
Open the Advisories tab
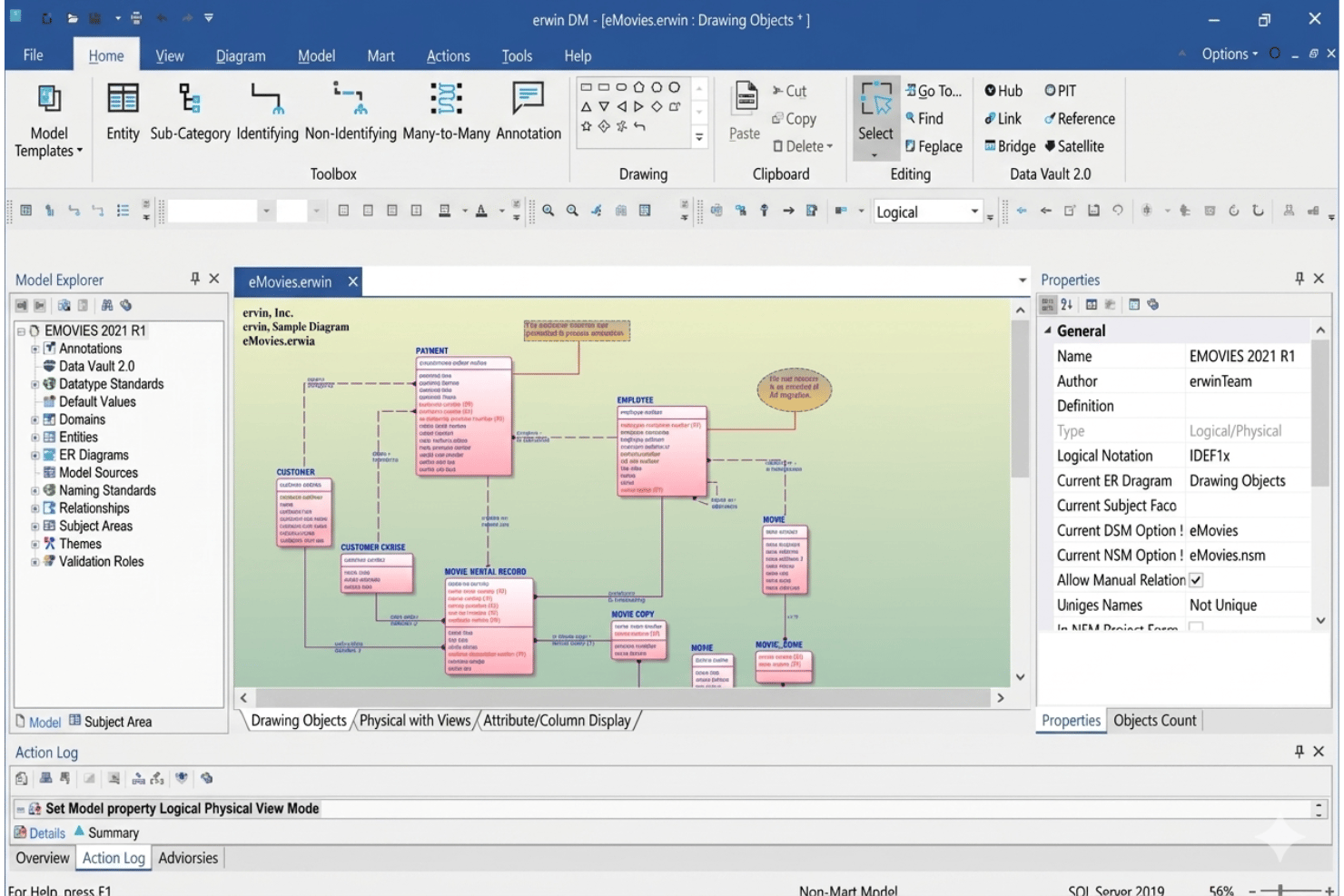pos(188,858)
